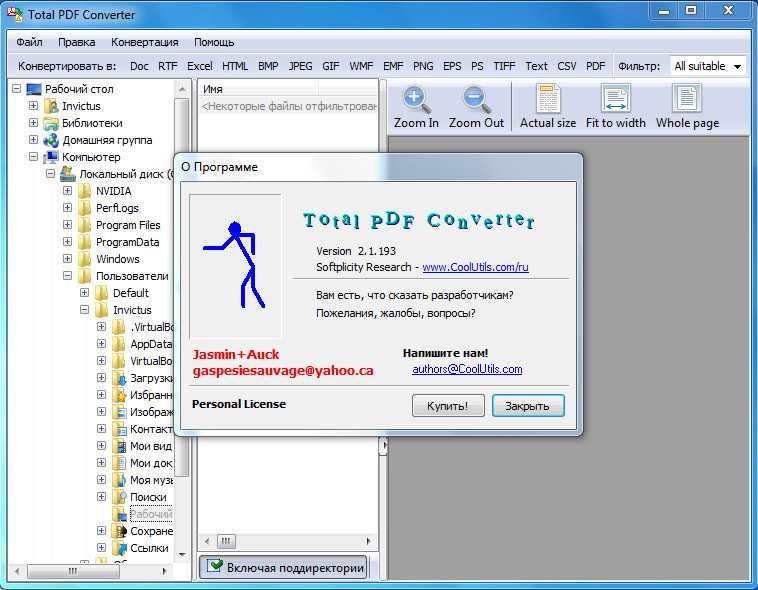Select the Actual size view icon
758x590 pixels.
(548, 99)
